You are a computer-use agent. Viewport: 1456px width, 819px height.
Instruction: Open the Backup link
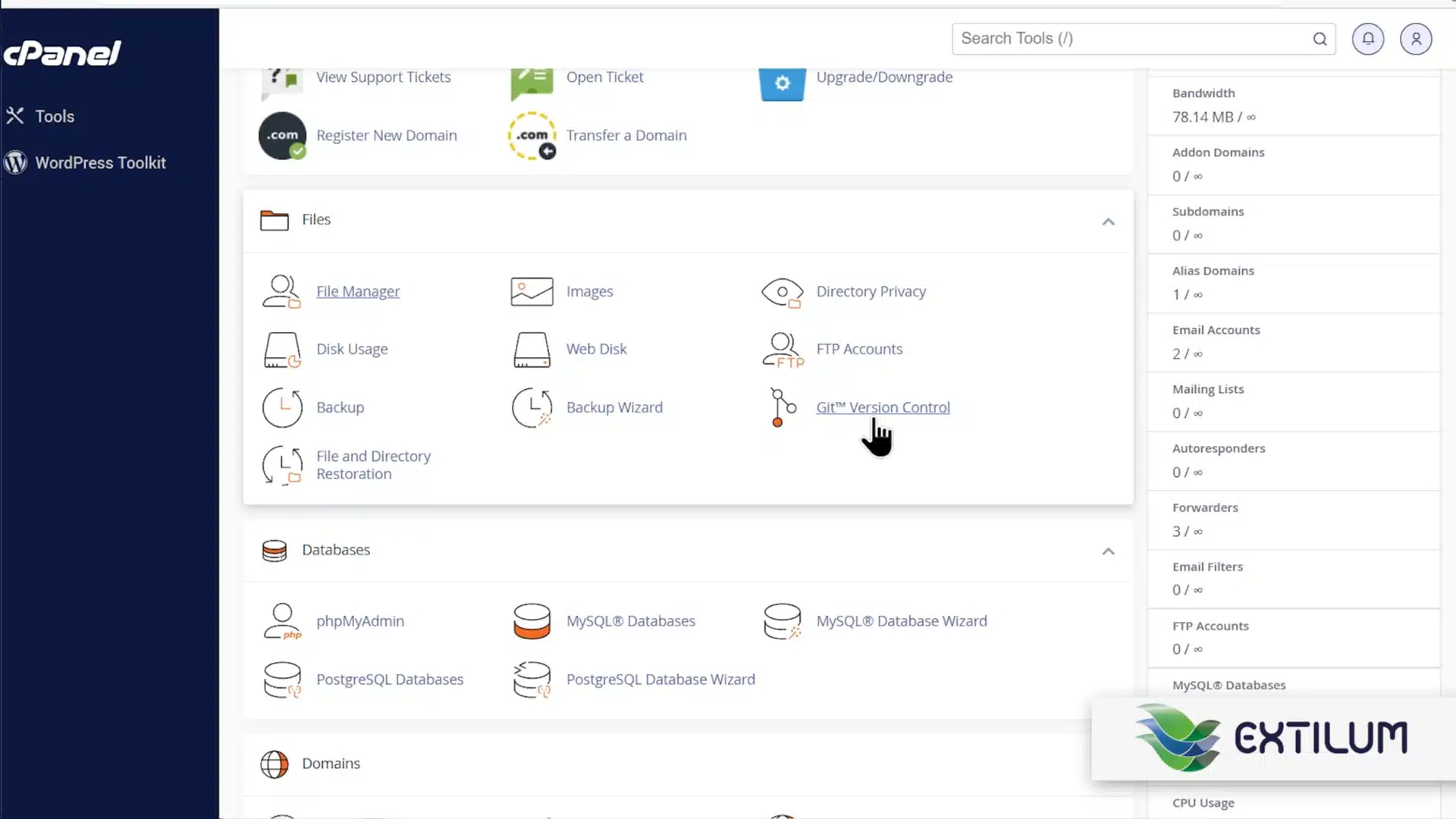(x=340, y=407)
